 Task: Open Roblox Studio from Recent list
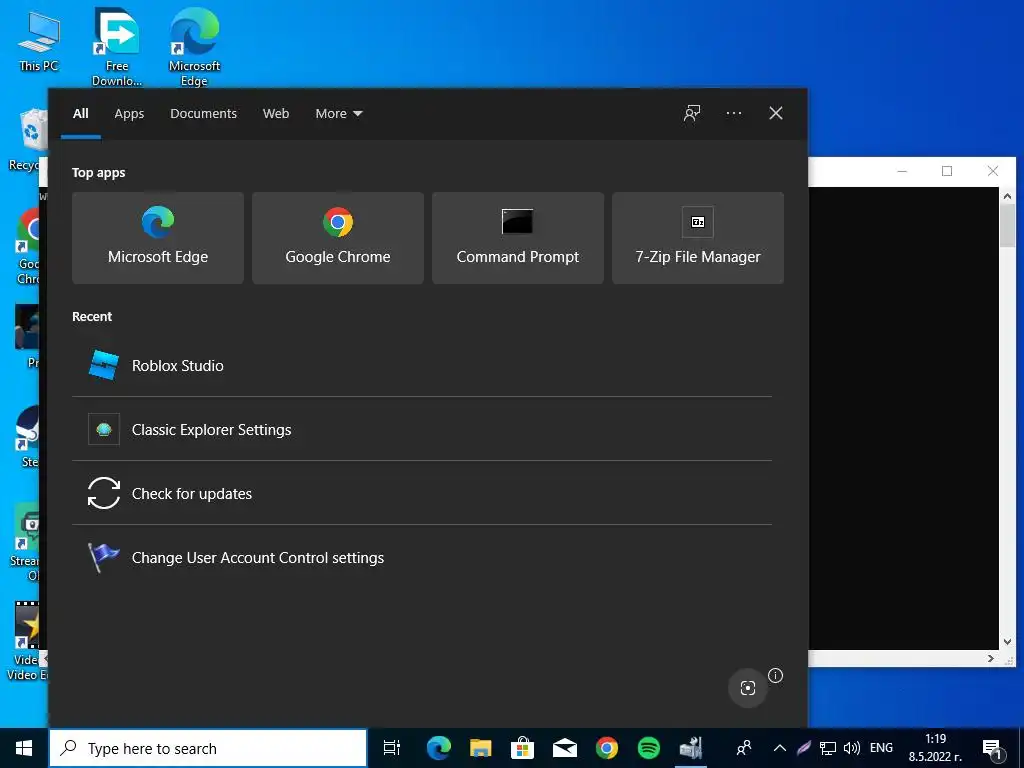coord(422,366)
